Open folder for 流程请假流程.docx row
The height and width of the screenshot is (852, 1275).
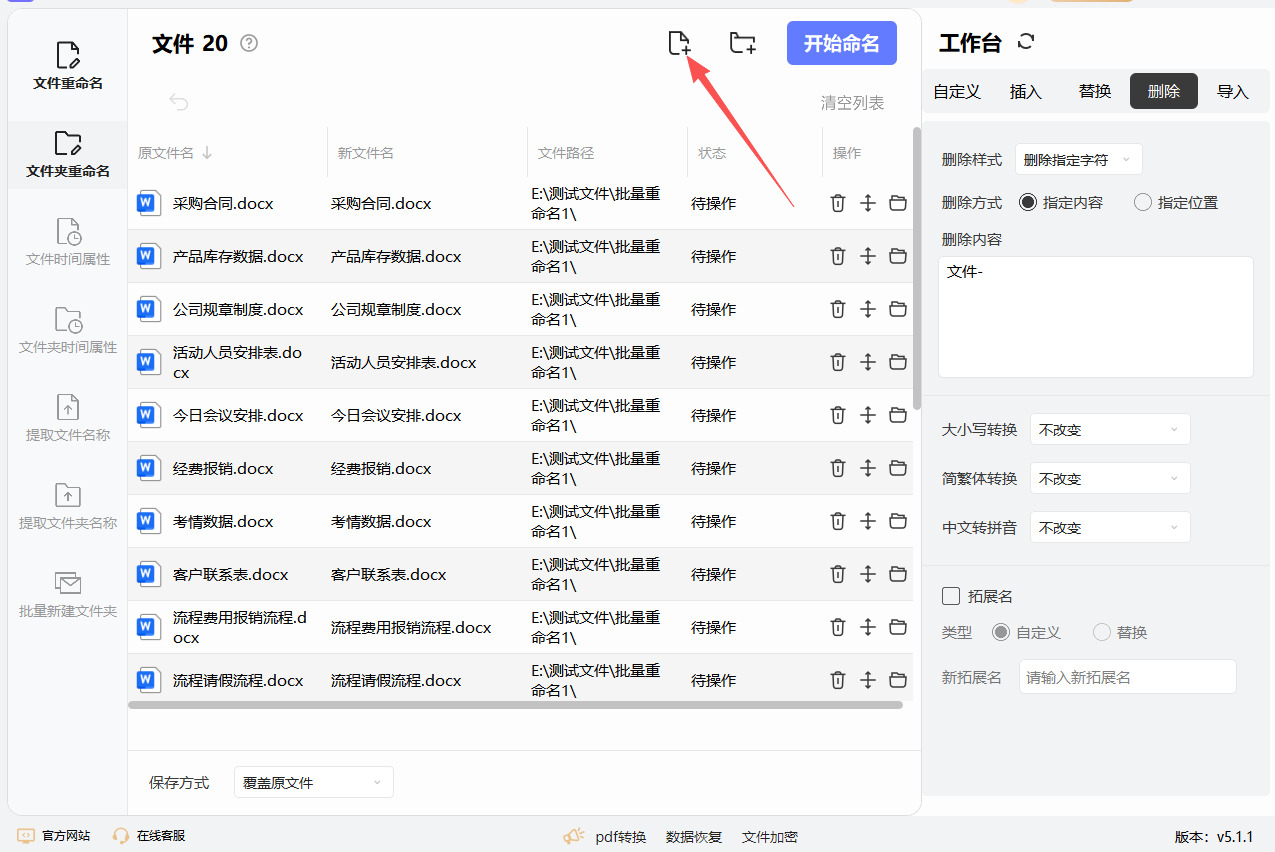click(898, 680)
